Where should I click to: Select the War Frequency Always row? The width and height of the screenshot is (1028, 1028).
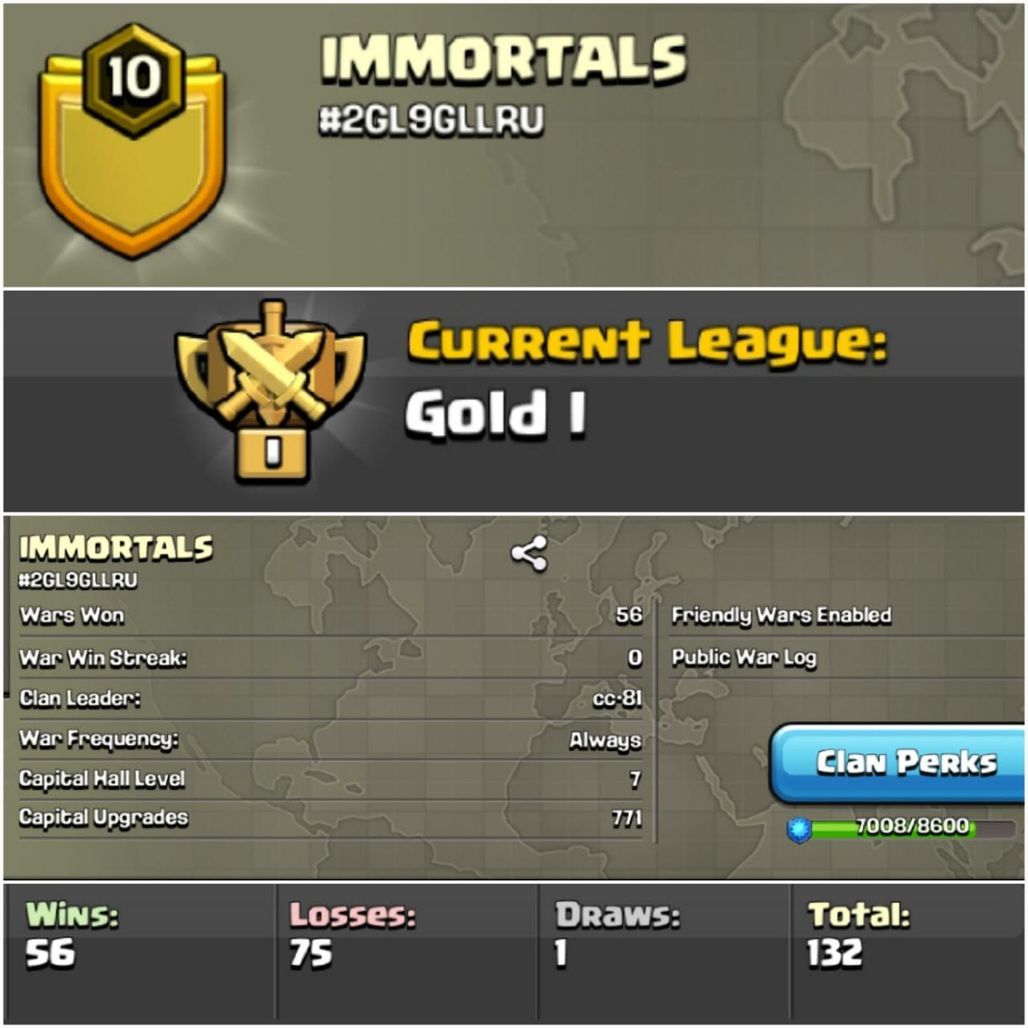pyautogui.click(x=330, y=740)
